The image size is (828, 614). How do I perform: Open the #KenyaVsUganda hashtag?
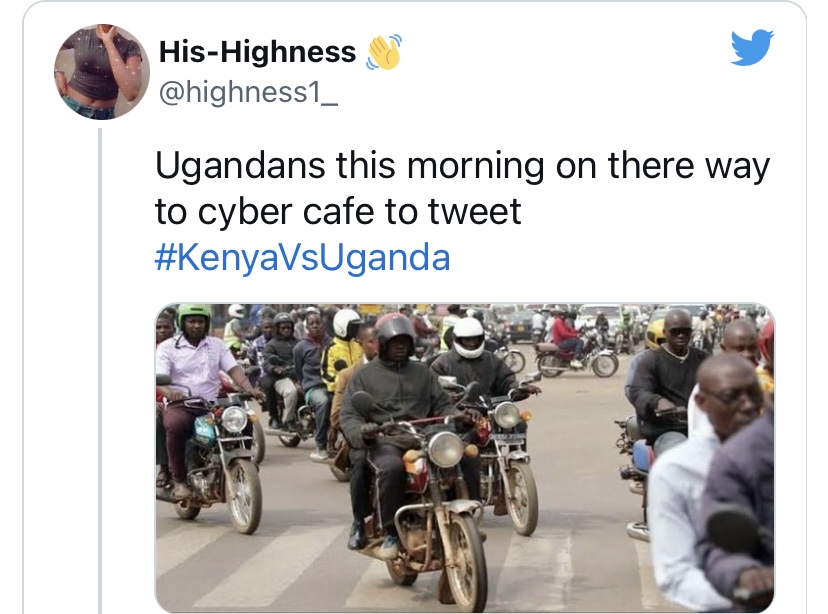(x=303, y=258)
